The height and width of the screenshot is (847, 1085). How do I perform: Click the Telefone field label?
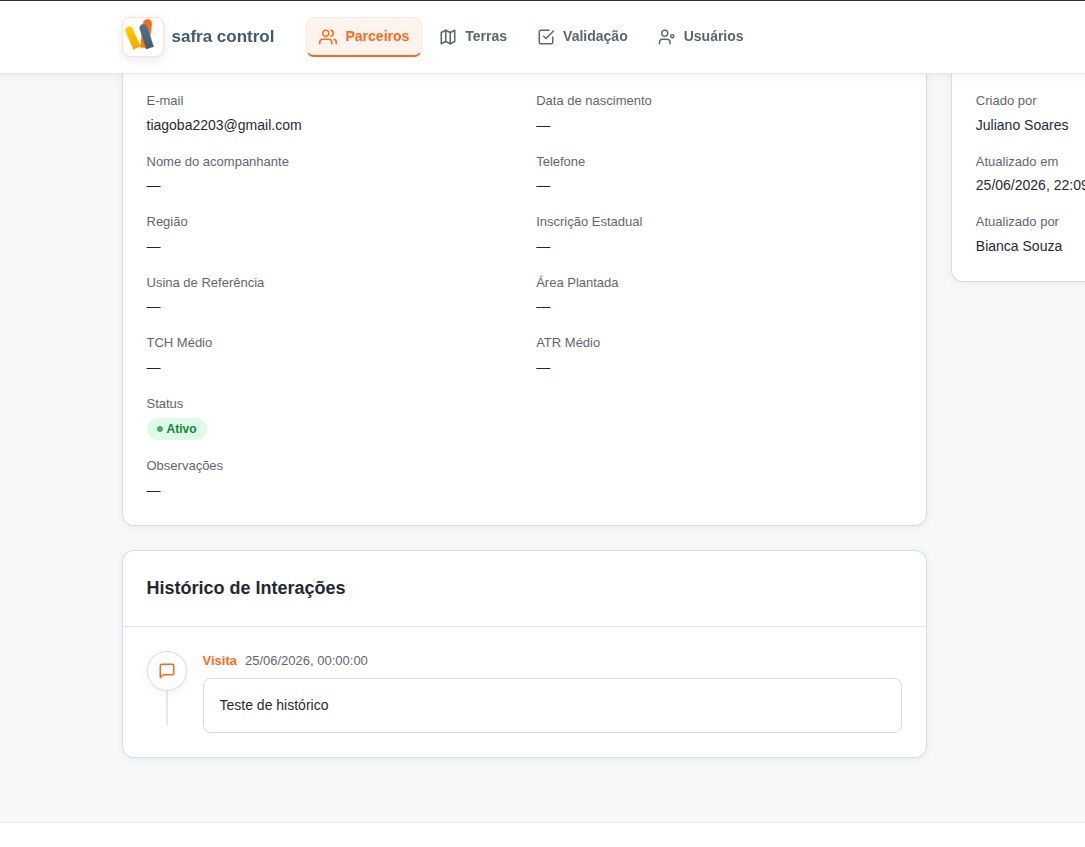pos(560,162)
